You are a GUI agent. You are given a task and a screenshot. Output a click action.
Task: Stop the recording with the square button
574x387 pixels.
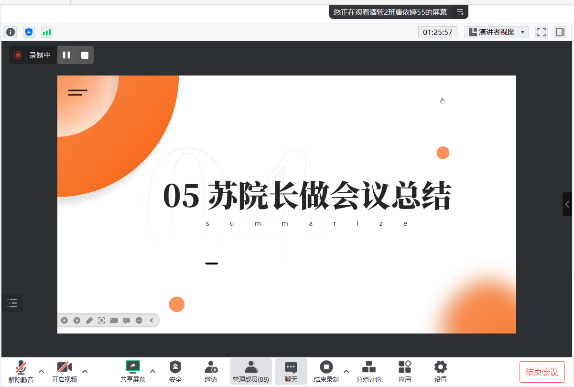click(85, 55)
